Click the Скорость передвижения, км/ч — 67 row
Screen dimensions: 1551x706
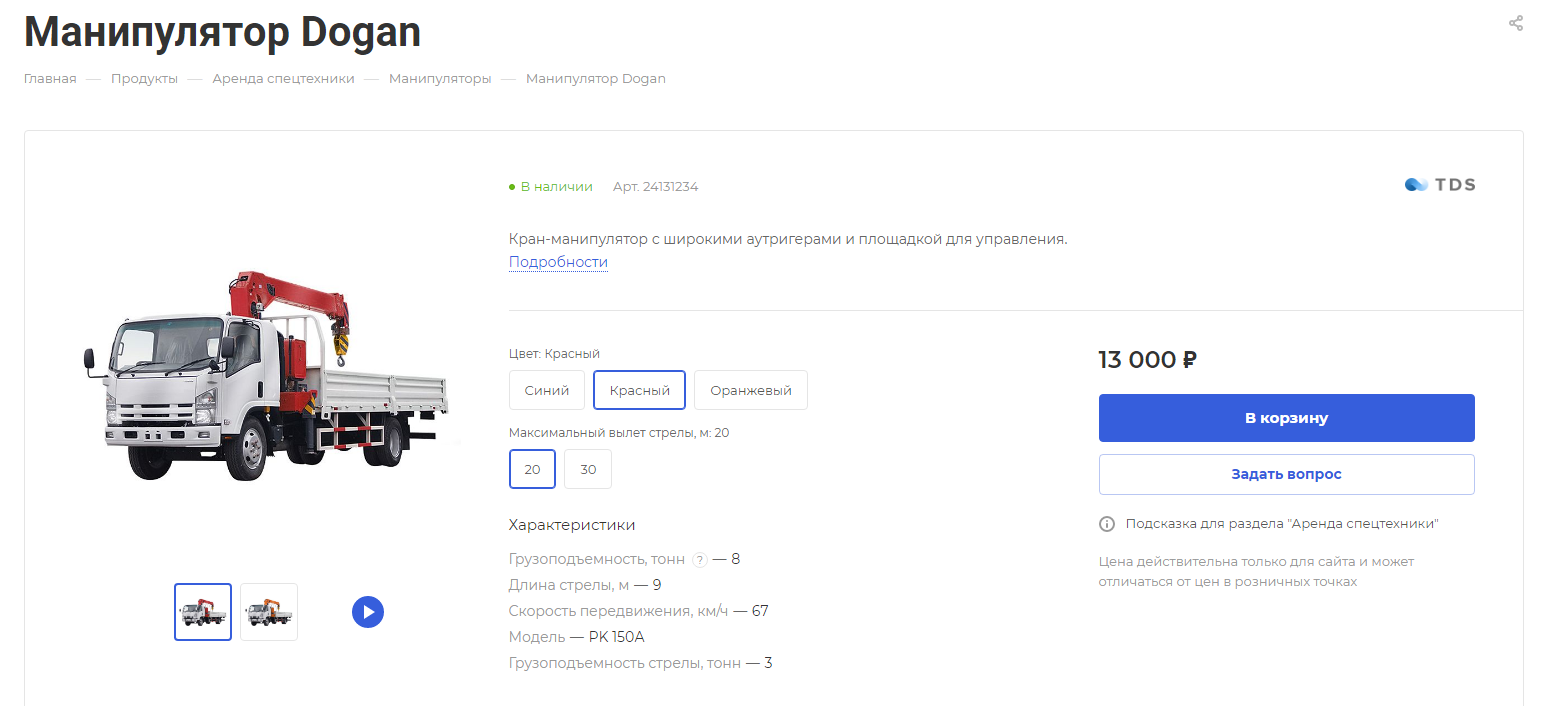[638, 611]
